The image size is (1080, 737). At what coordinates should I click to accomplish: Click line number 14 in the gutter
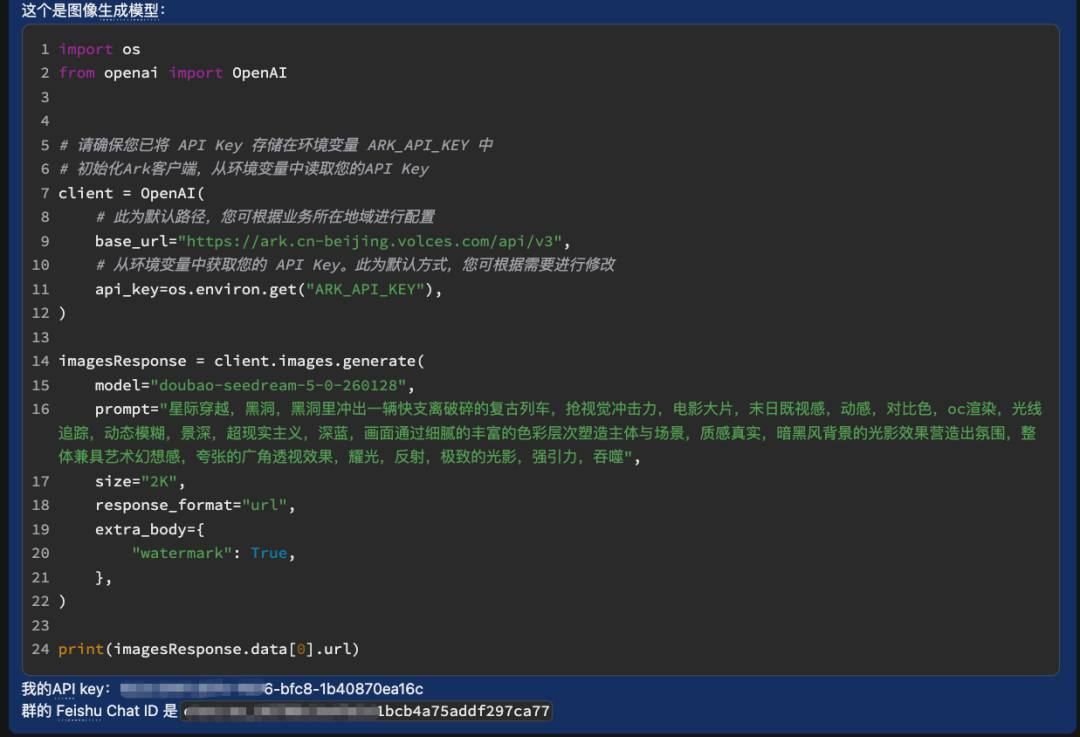(41, 361)
